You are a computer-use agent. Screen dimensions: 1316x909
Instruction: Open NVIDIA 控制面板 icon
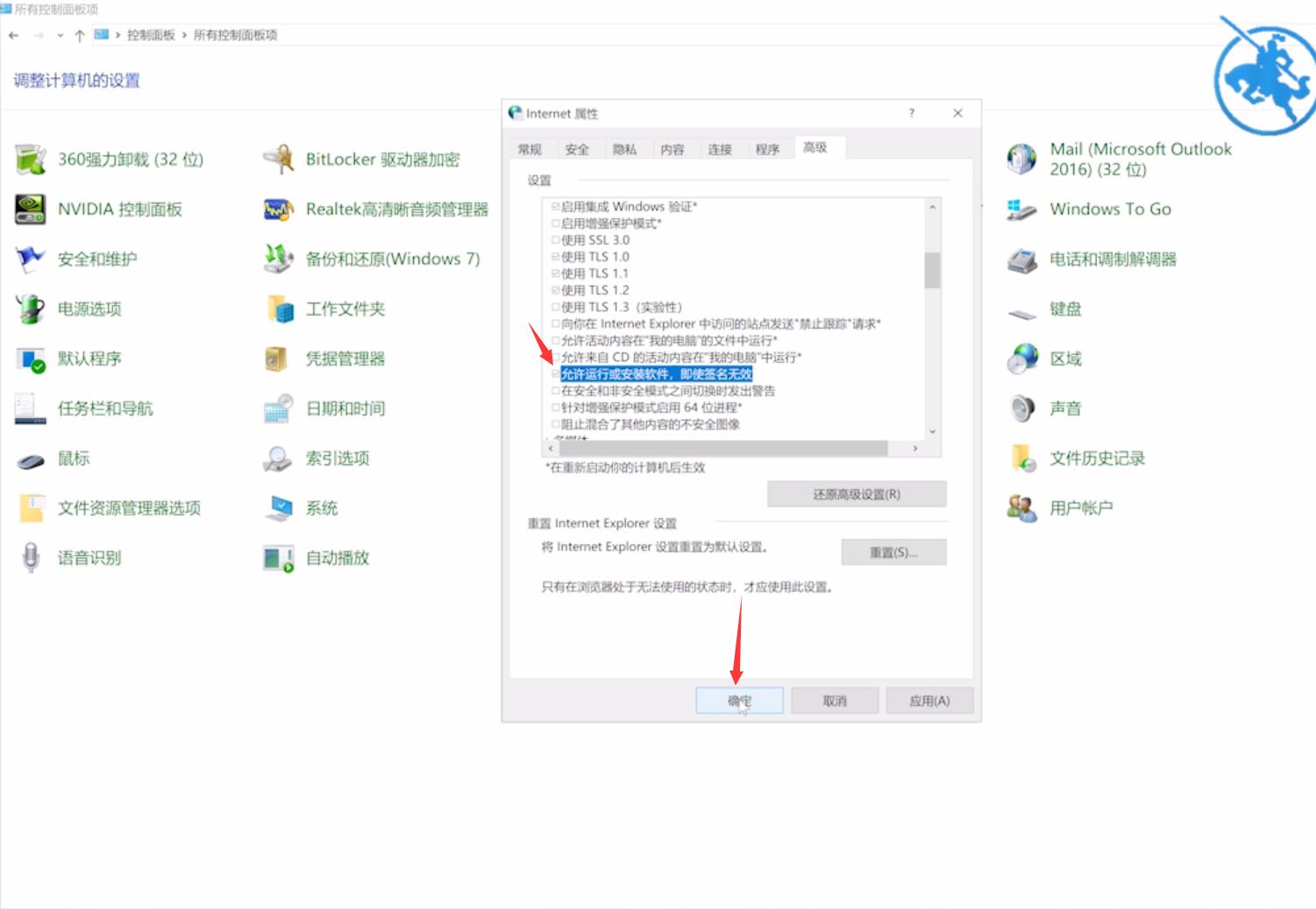(30, 209)
